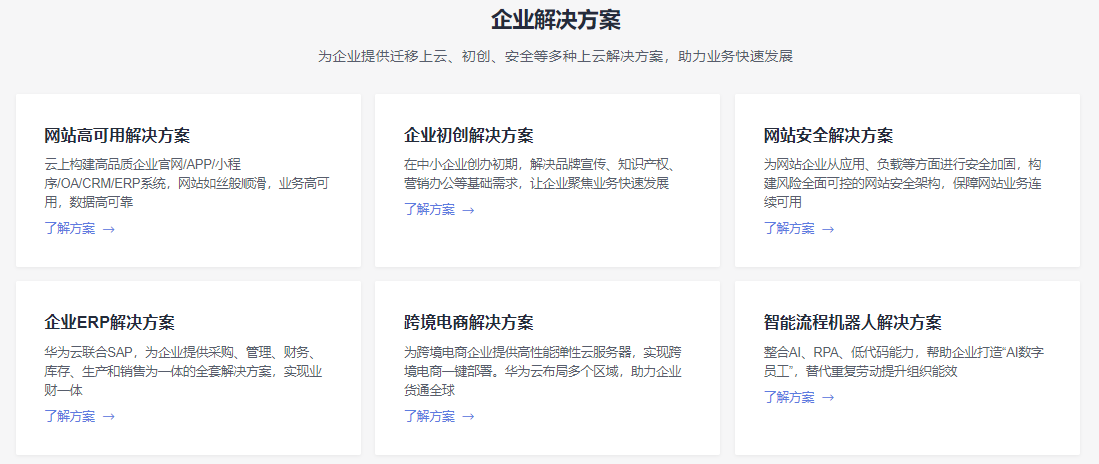
Task: Select the 网站安全解决方案 card title
Action: point(828,136)
